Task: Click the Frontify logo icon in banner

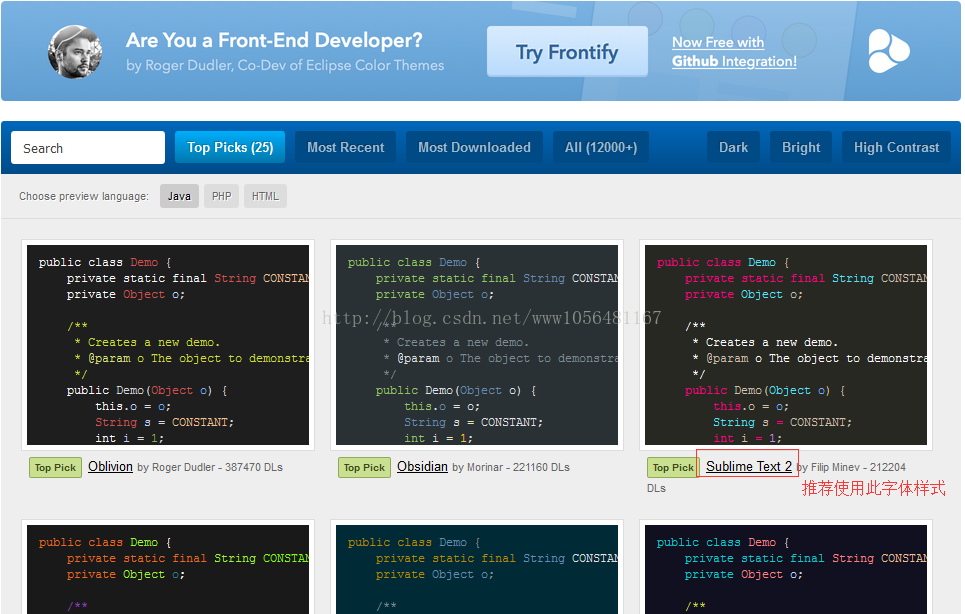Action: [x=888, y=51]
